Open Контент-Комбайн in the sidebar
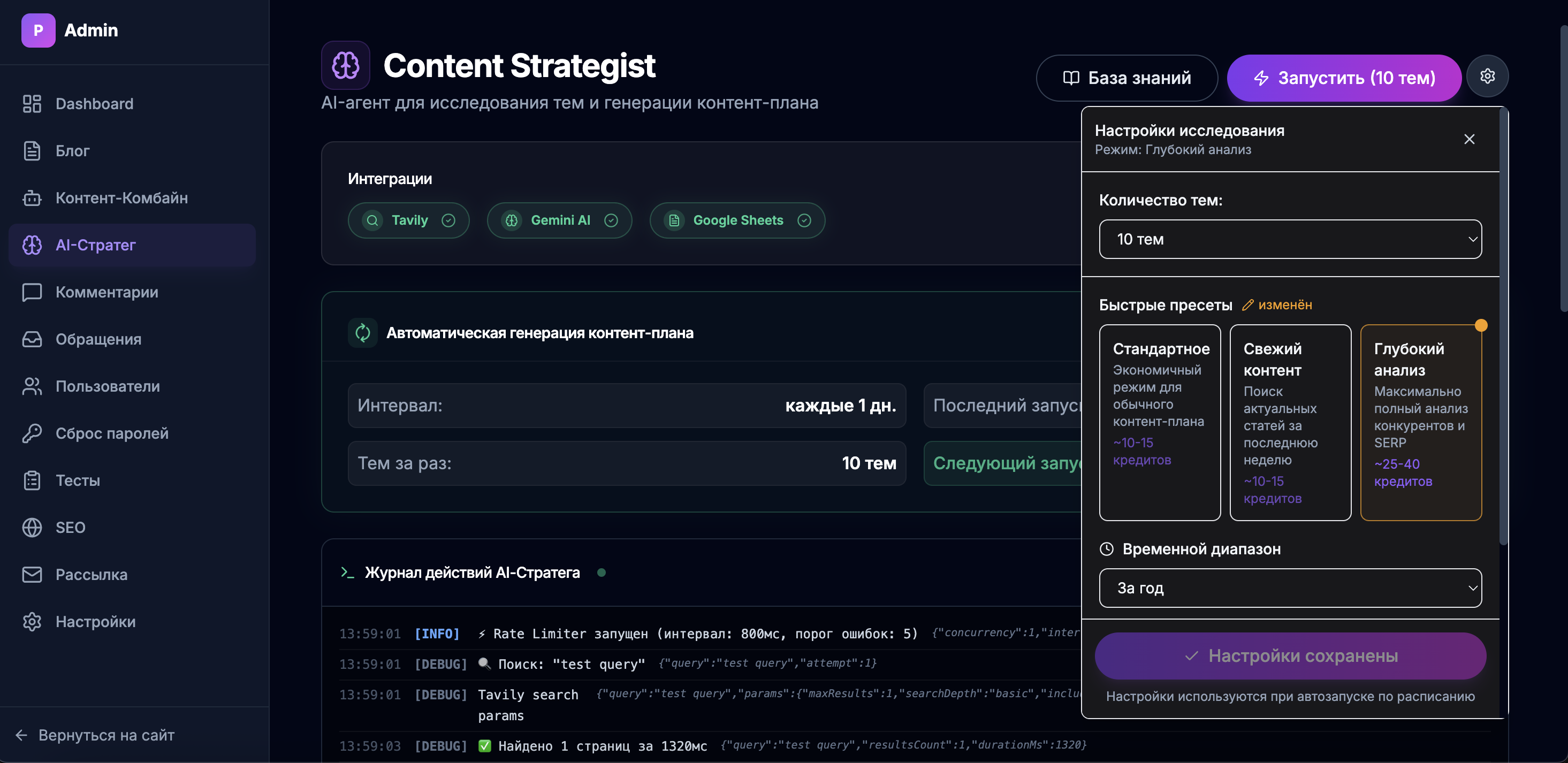Image resolution: width=1568 pixels, height=763 pixels. (x=121, y=198)
